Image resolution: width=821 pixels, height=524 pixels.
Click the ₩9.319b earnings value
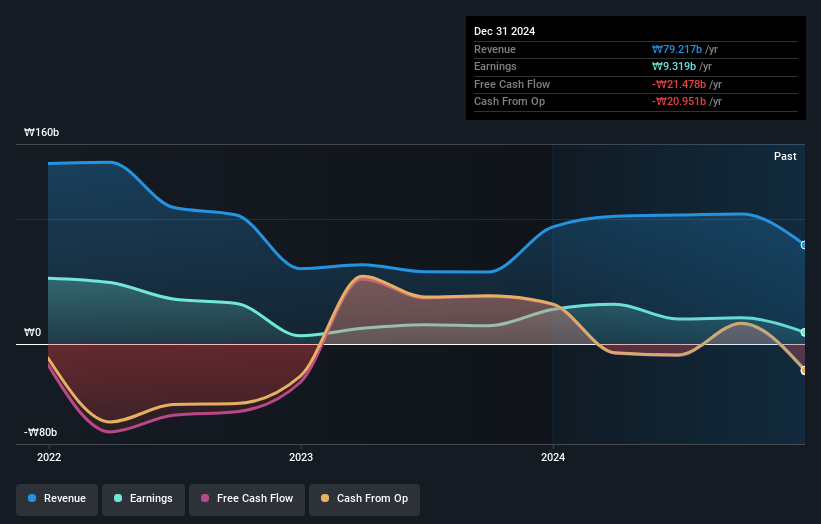click(x=674, y=66)
